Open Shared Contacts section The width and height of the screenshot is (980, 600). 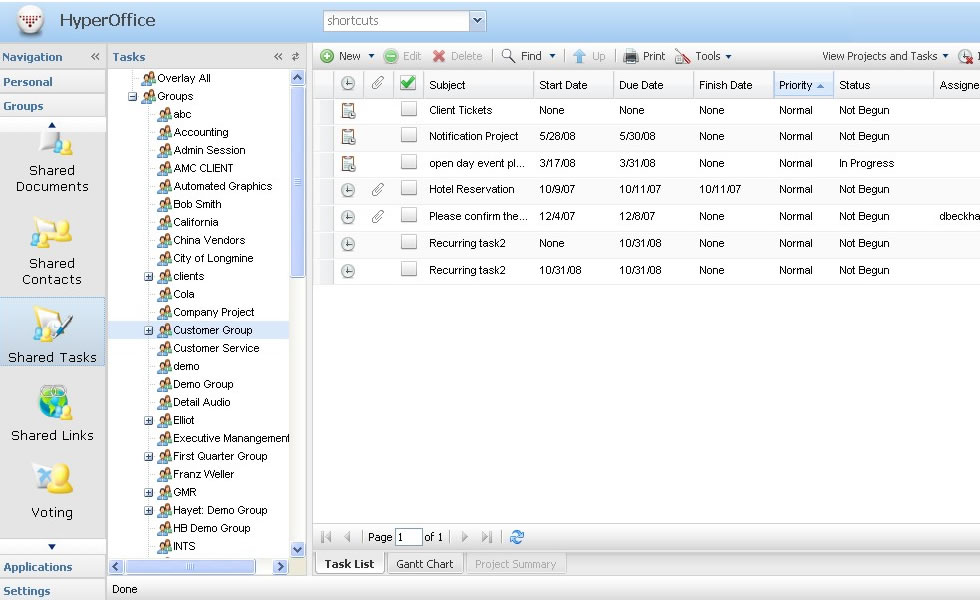click(52, 251)
